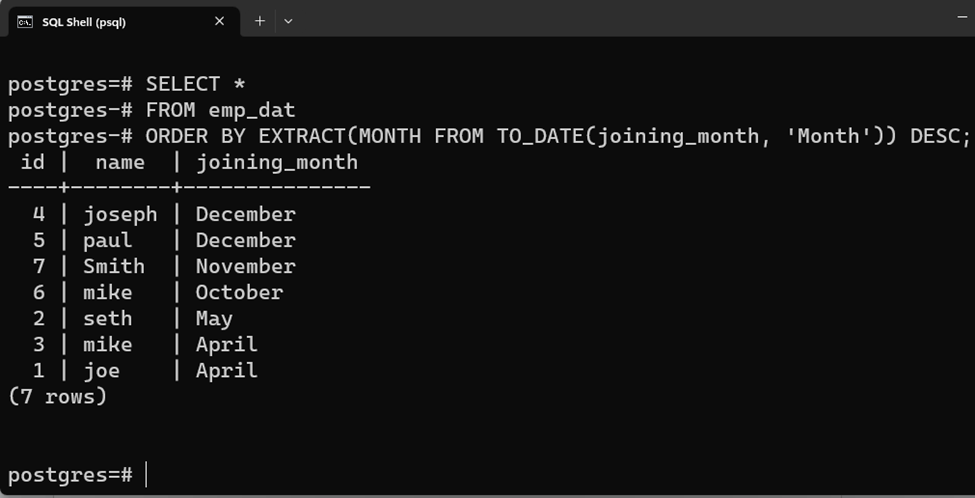975x498 pixels.
Task: Click the October value in results
Action: click(239, 293)
